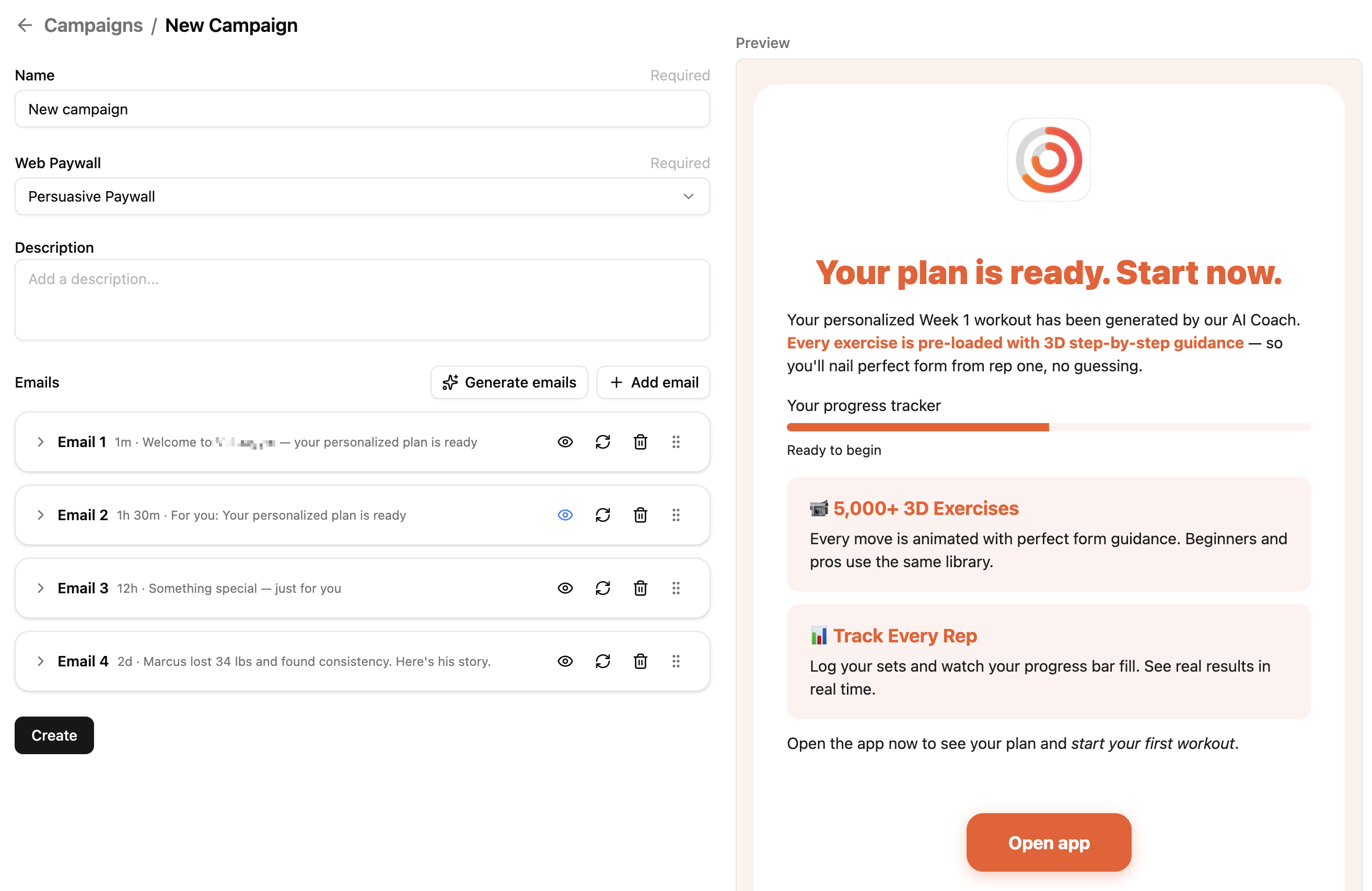1372x891 pixels.
Task: Click the Generate emails button
Action: 509,382
